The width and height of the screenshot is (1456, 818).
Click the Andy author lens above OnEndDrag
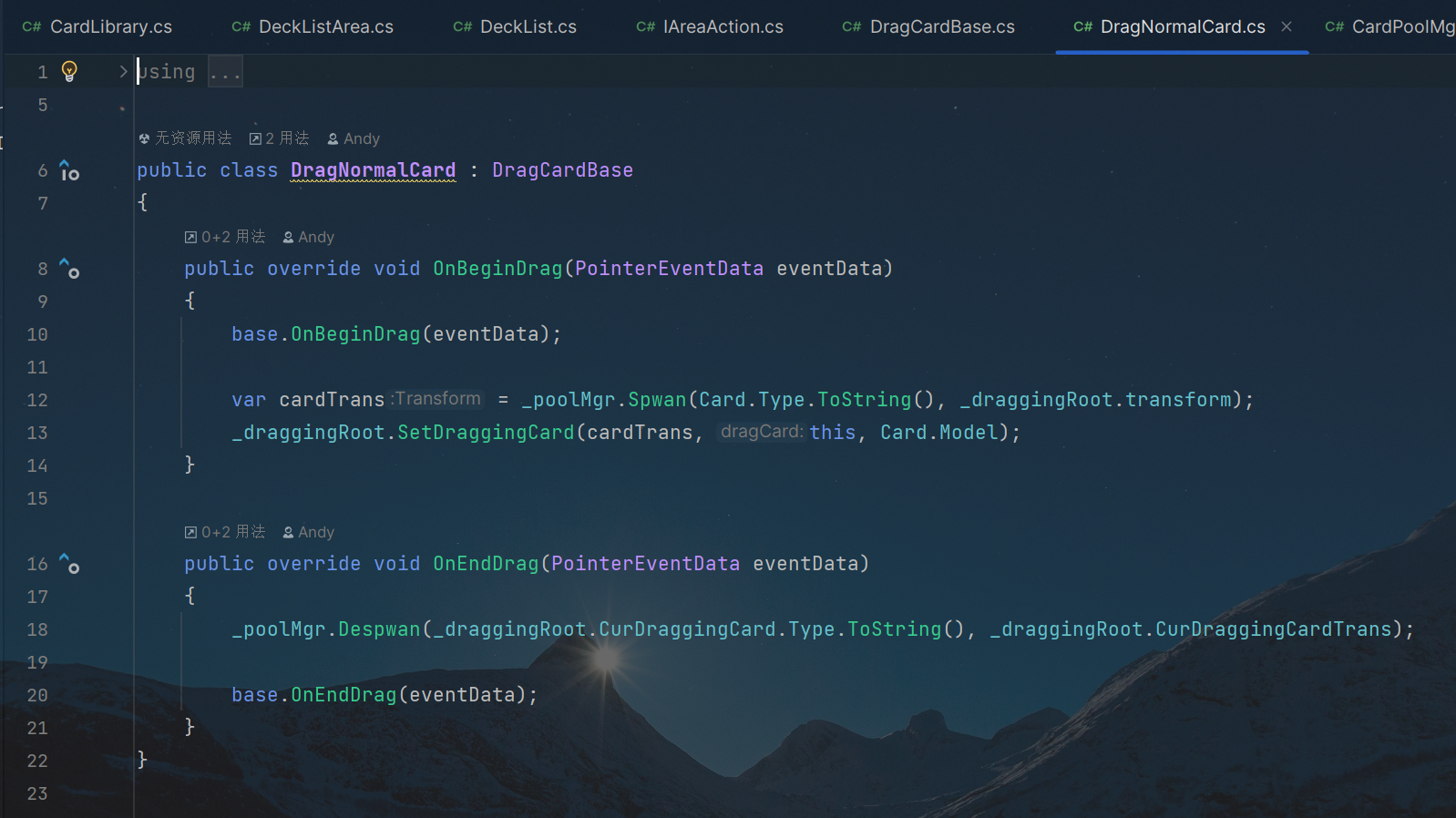tap(309, 532)
